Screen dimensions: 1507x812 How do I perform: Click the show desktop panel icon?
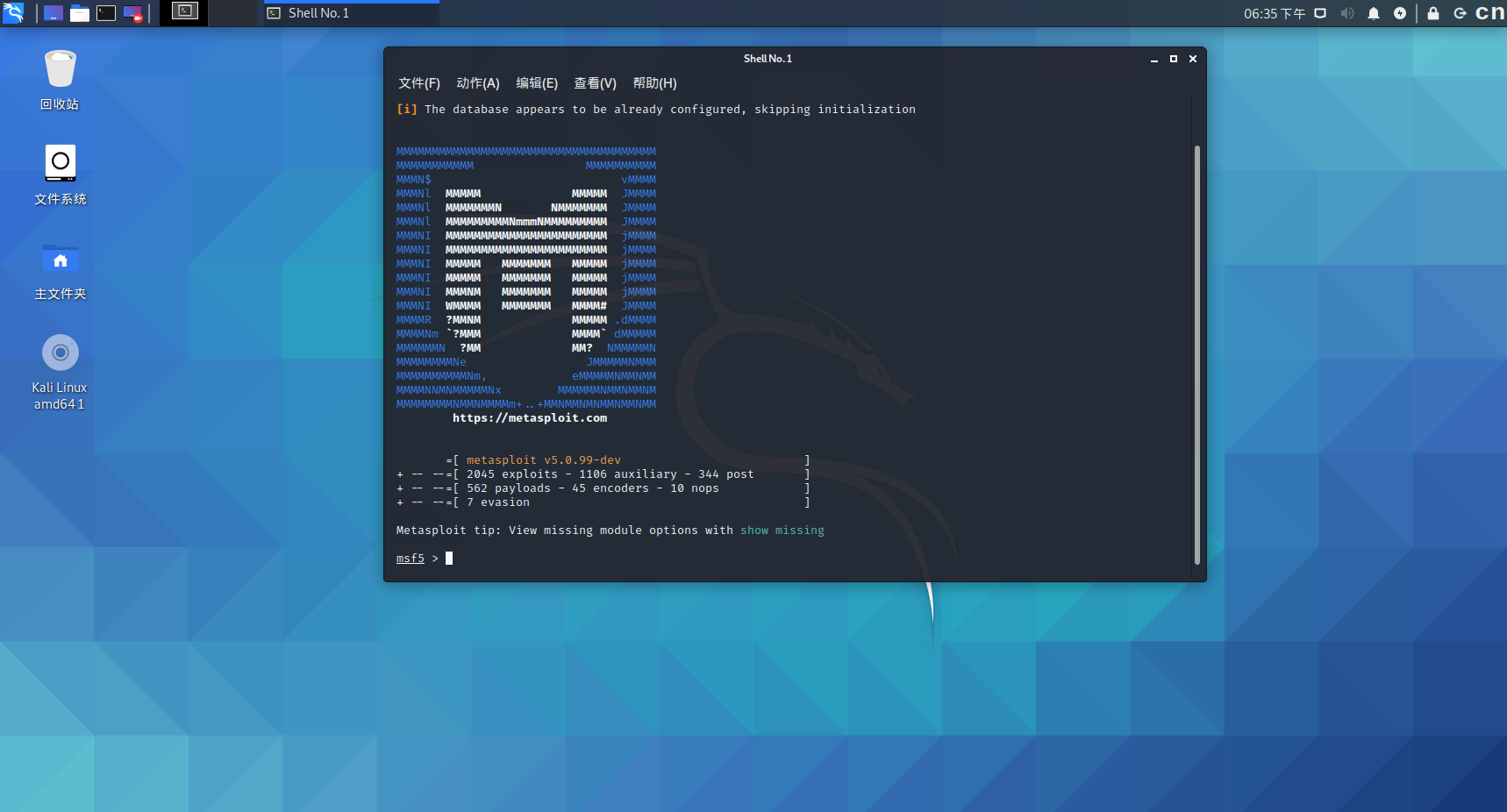(x=54, y=13)
